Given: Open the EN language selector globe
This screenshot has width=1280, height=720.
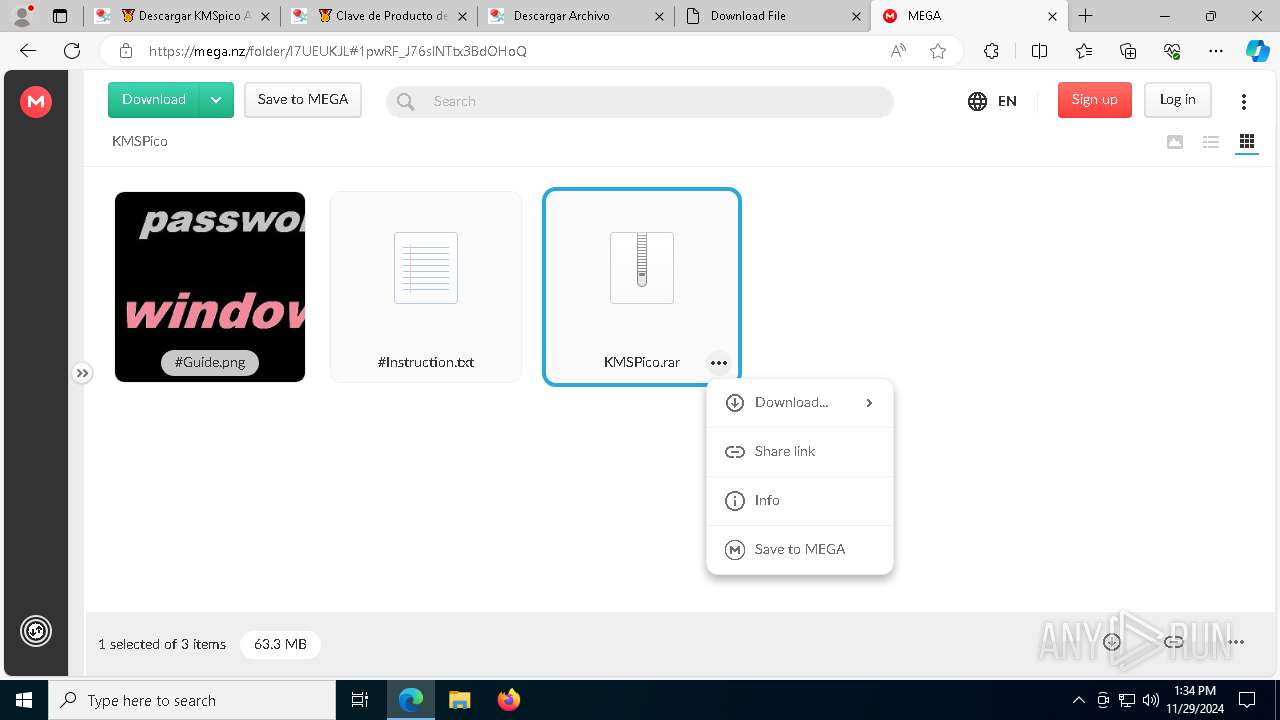Looking at the screenshot, I should 992,101.
